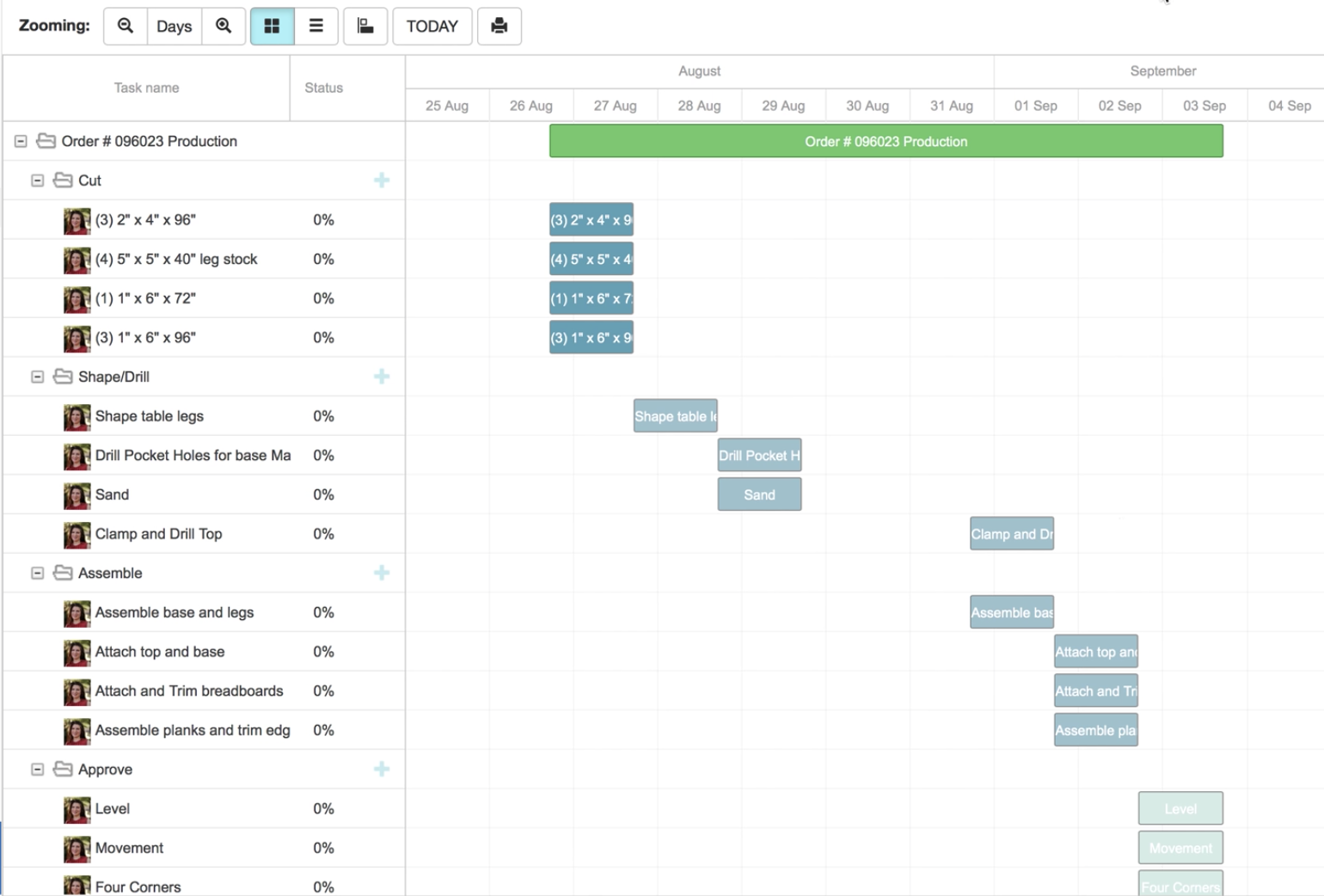Screen dimensions: 1324x896
Task: Switch to the list view mode
Action: [x=316, y=26]
